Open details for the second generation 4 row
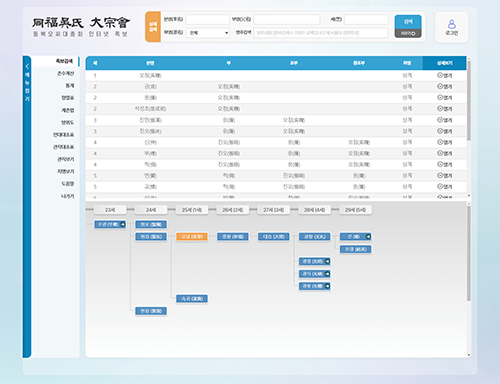Viewport: 500px width, 384px height. coord(444,153)
